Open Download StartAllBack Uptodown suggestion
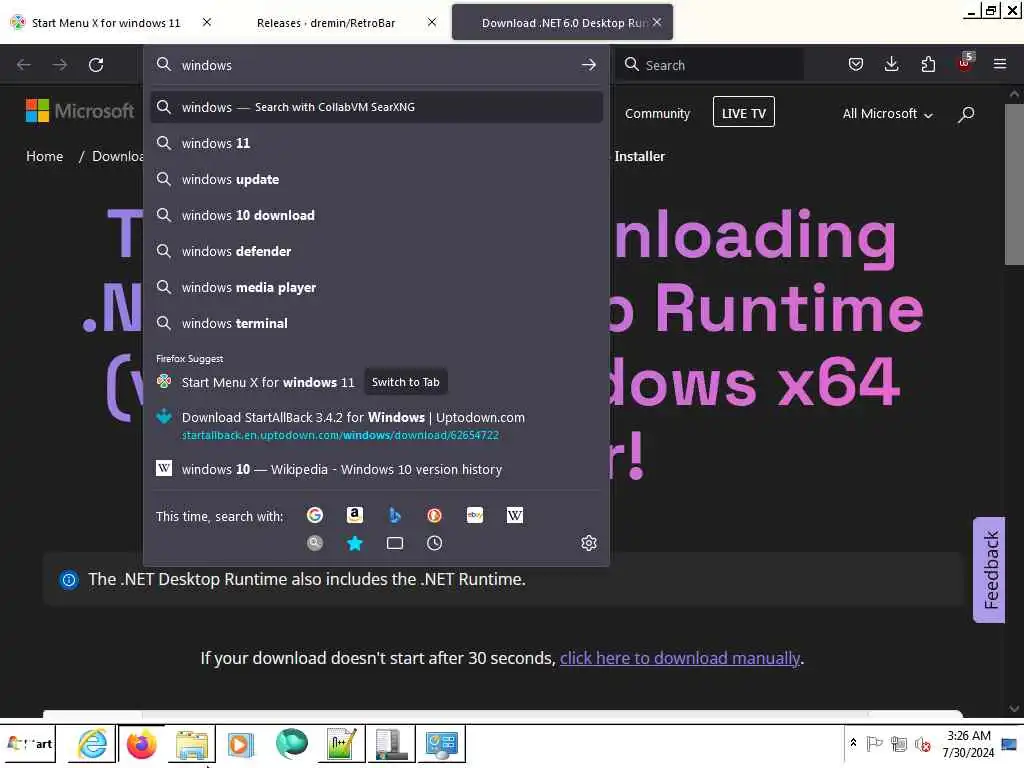The height and width of the screenshot is (768, 1024). pos(376,425)
